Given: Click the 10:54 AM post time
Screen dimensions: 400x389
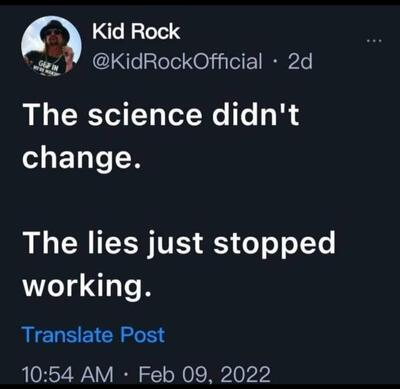Looking at the screenshot, I should [x=68, y=374].
